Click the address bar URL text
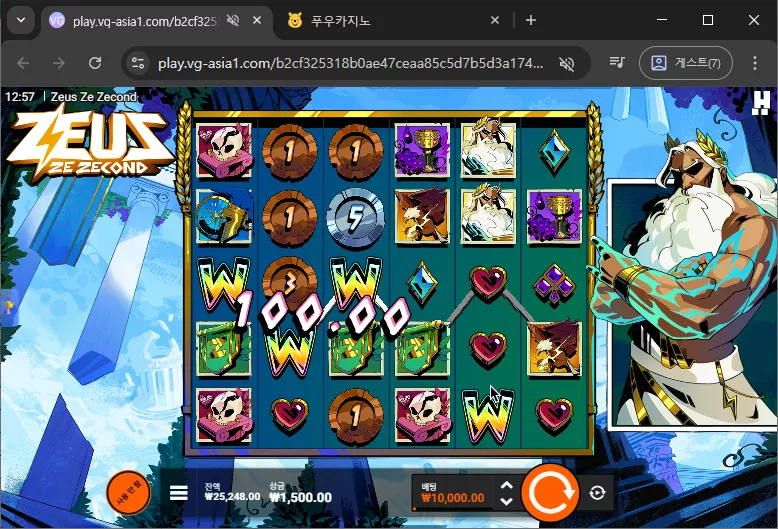 350,64
